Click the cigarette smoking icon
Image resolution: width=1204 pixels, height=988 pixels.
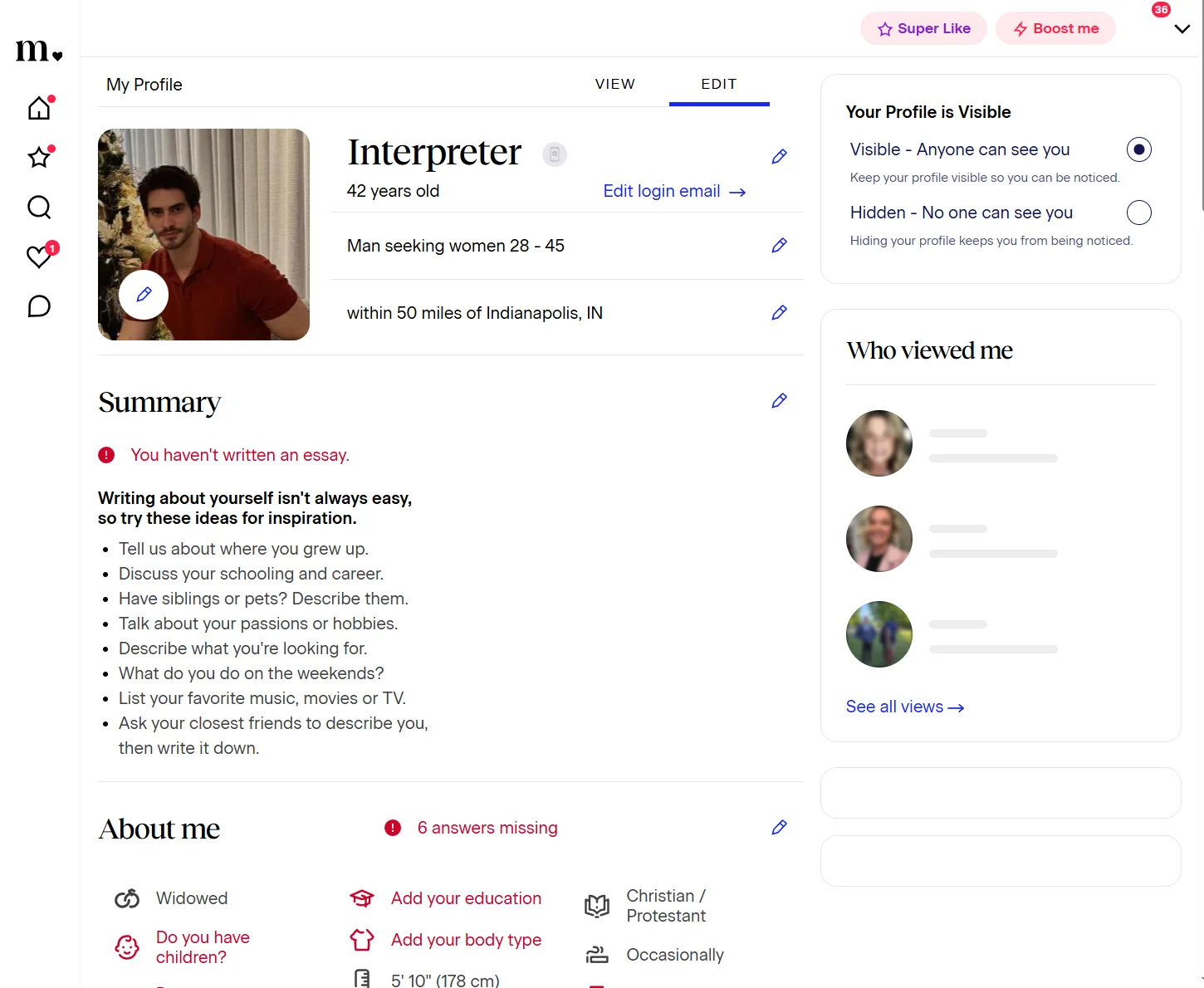point(597,955)
